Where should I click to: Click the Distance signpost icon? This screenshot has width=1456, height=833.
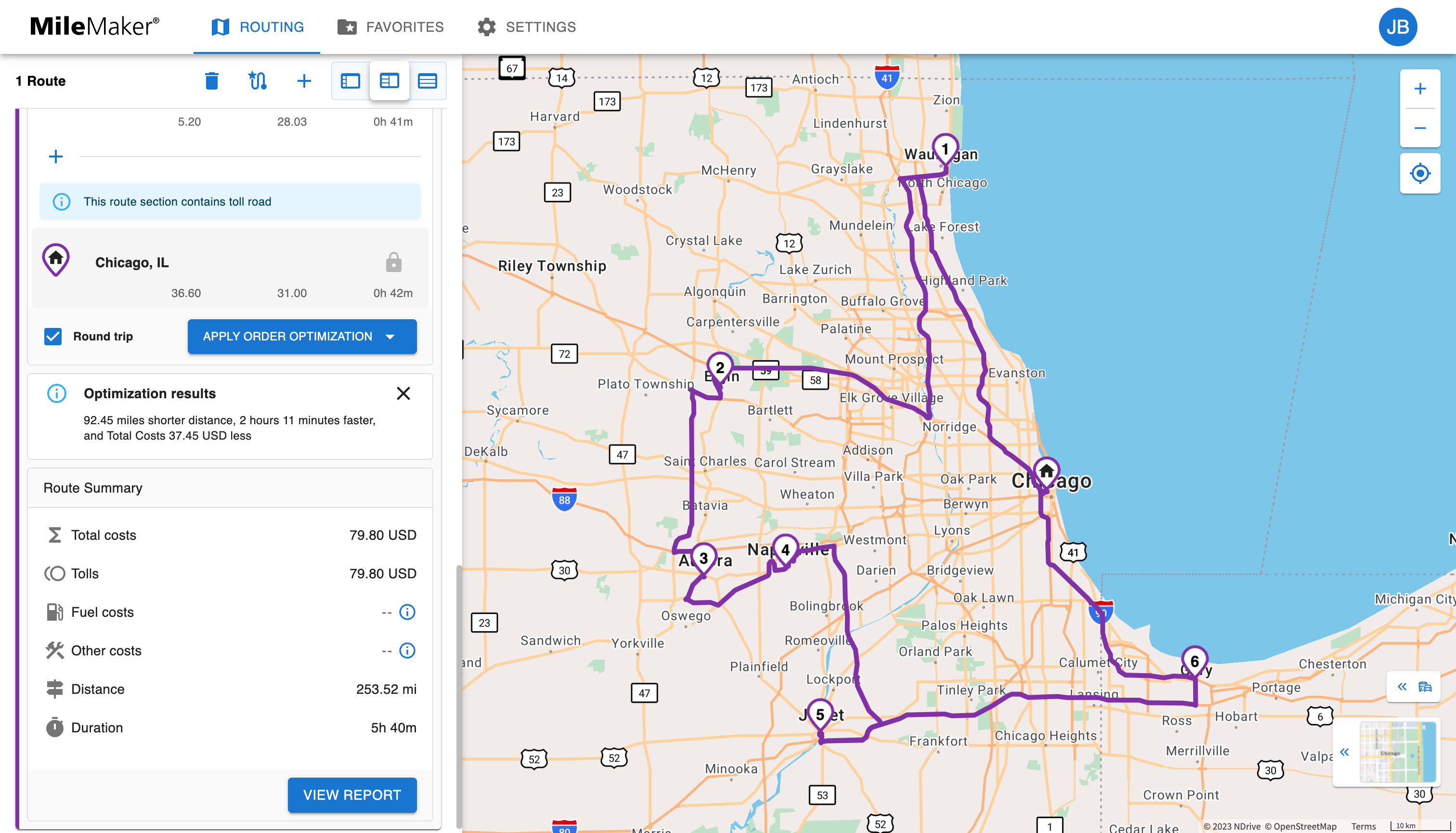(54, 689)
